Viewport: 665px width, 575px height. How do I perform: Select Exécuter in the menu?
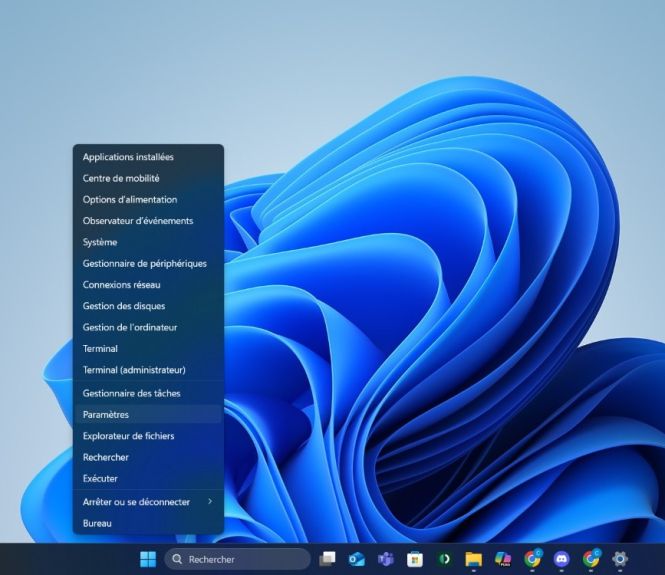click(x=148, y=478)
